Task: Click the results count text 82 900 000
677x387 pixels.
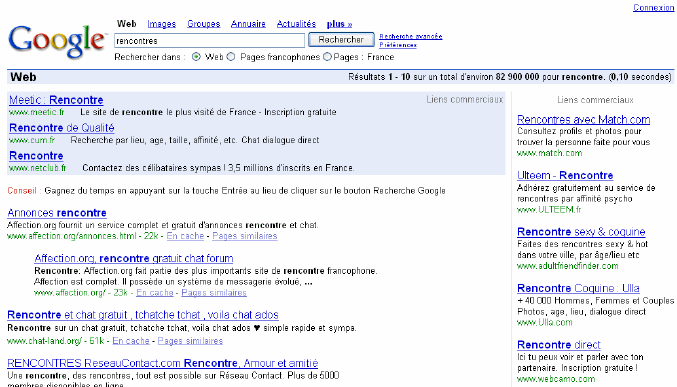Action: tap(517, 77)
